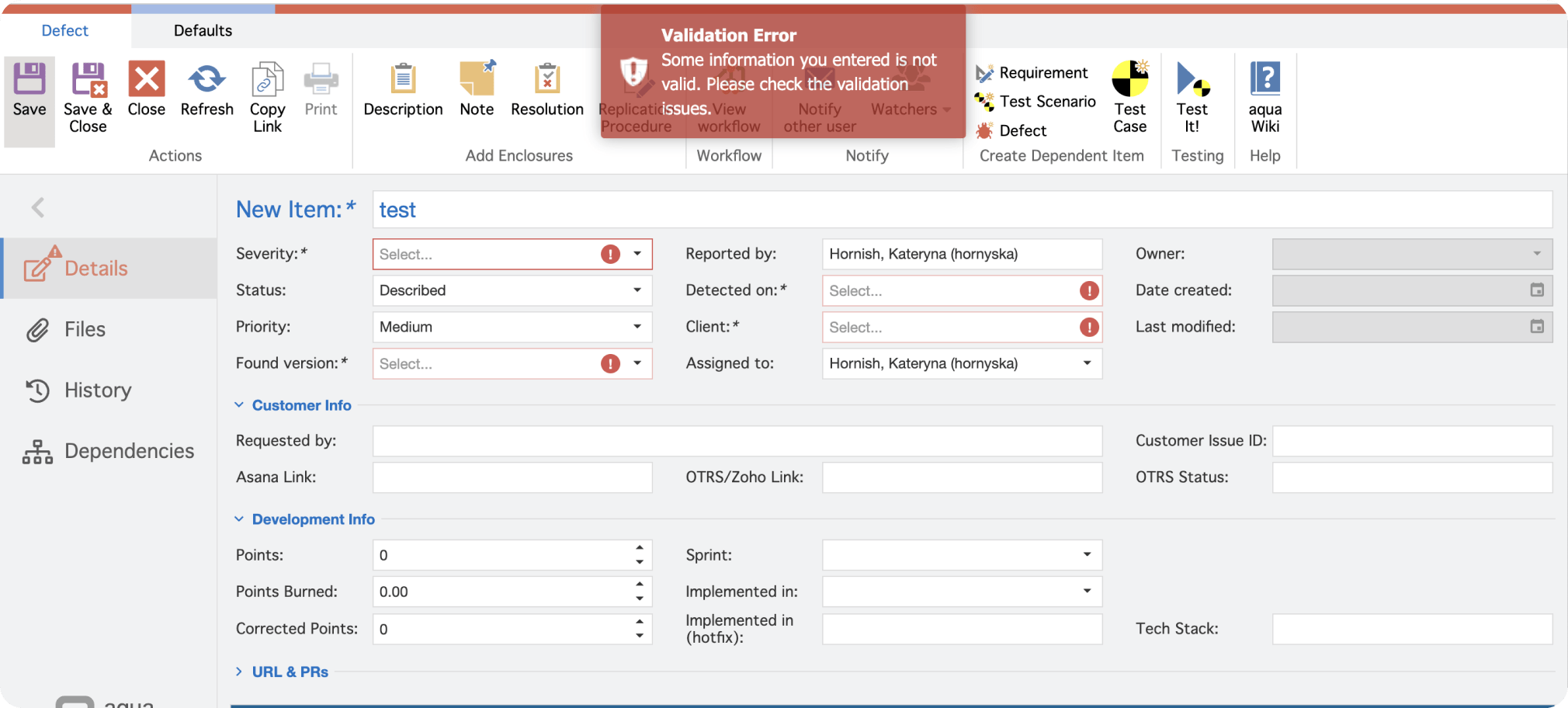Open Date created calendar picker

1537,290
